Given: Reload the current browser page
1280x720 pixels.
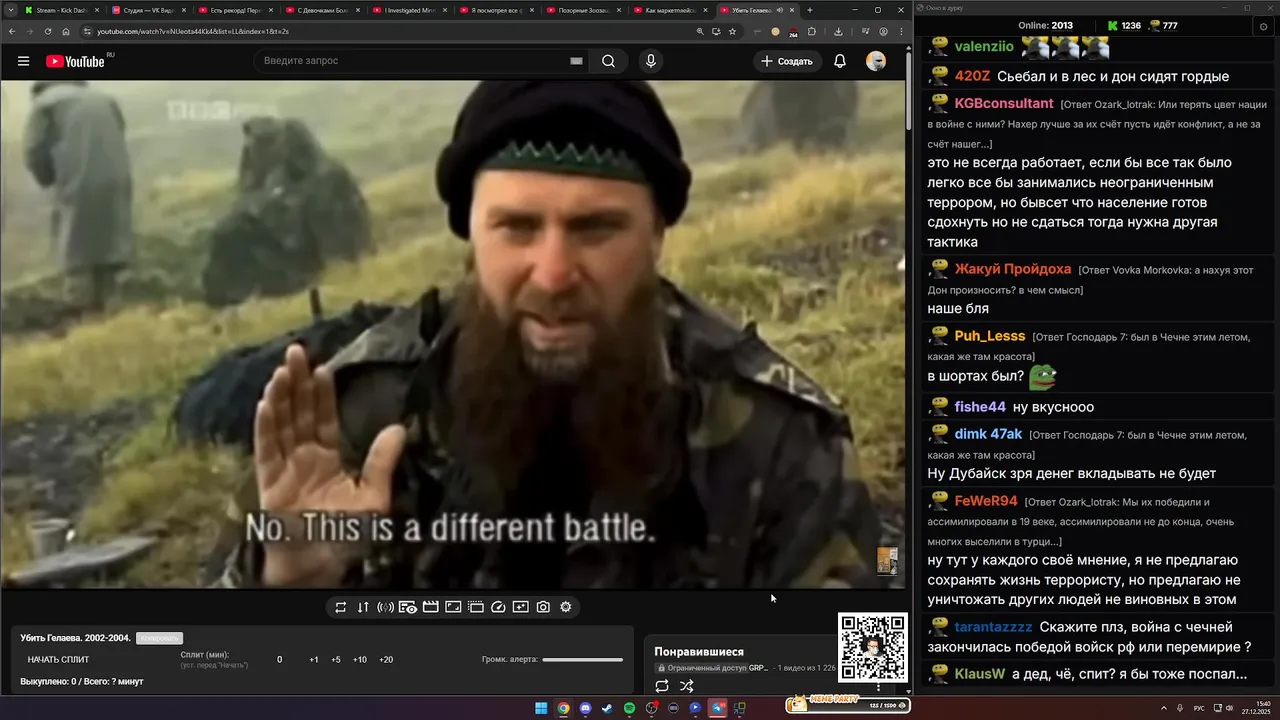Looking at the screenshot, I should pyautogui.click(x=48, y=31).
